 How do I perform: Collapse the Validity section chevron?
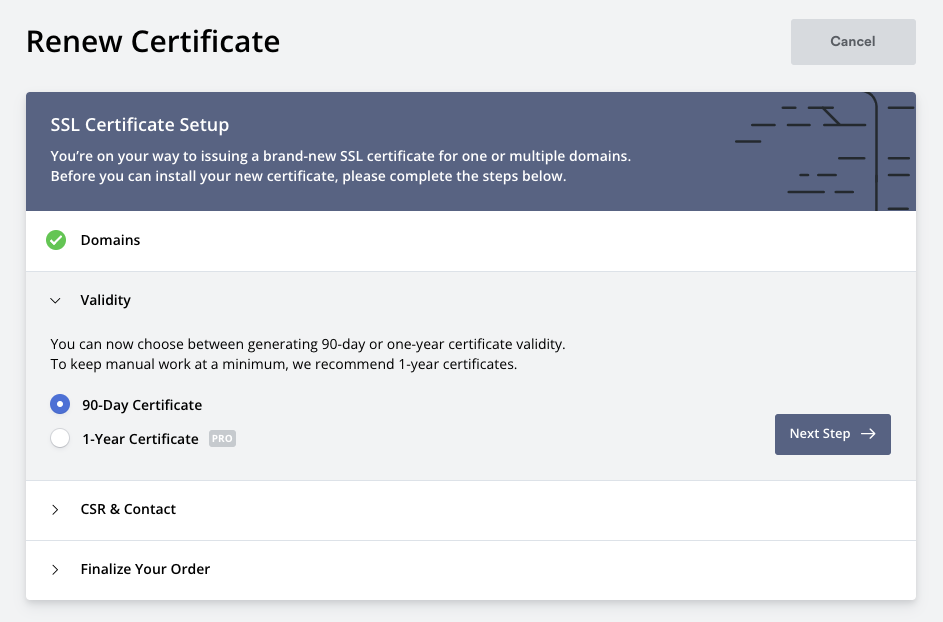56,300
